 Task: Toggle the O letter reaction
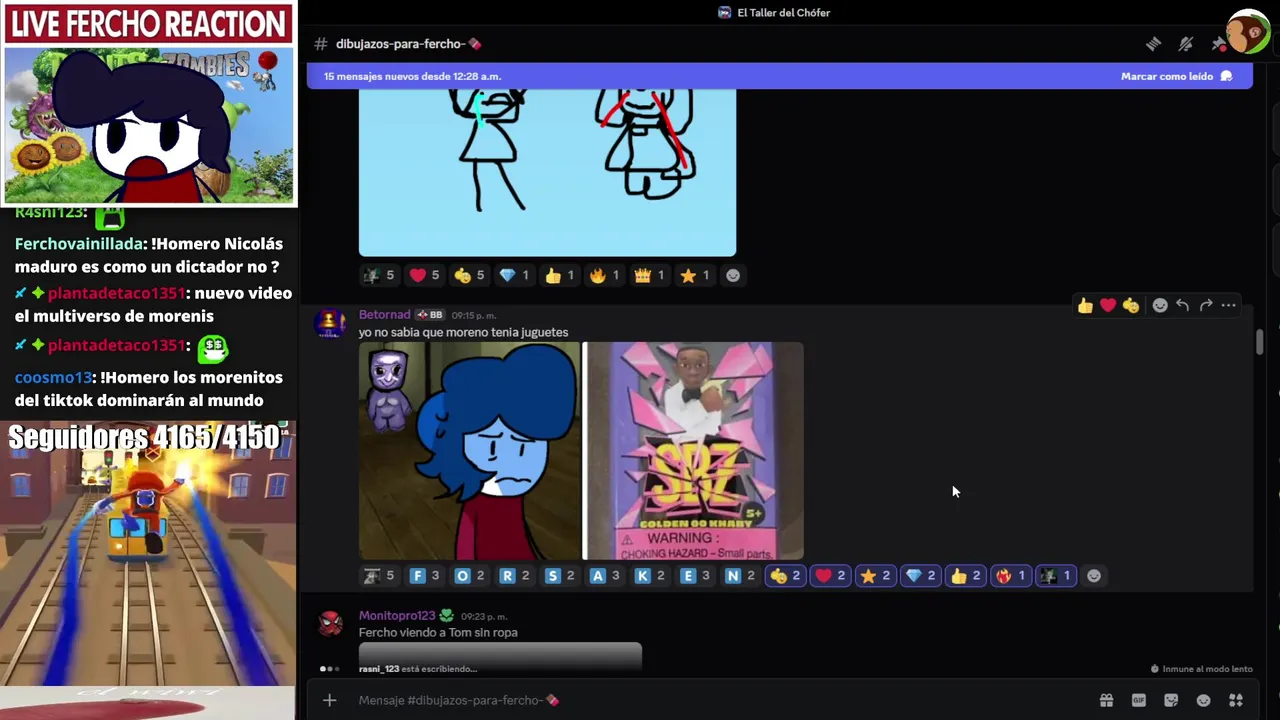click(469, 576)
